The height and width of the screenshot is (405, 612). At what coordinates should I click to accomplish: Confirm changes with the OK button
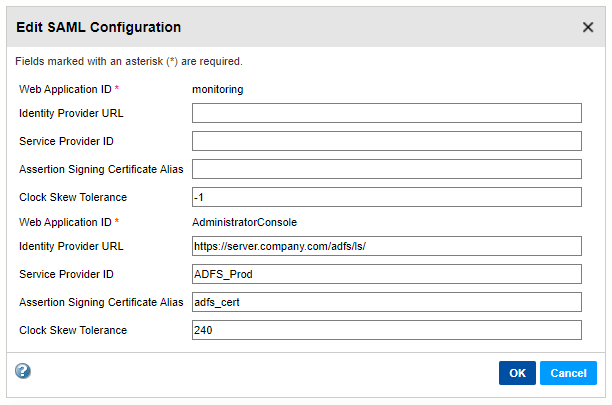(517, 373)
